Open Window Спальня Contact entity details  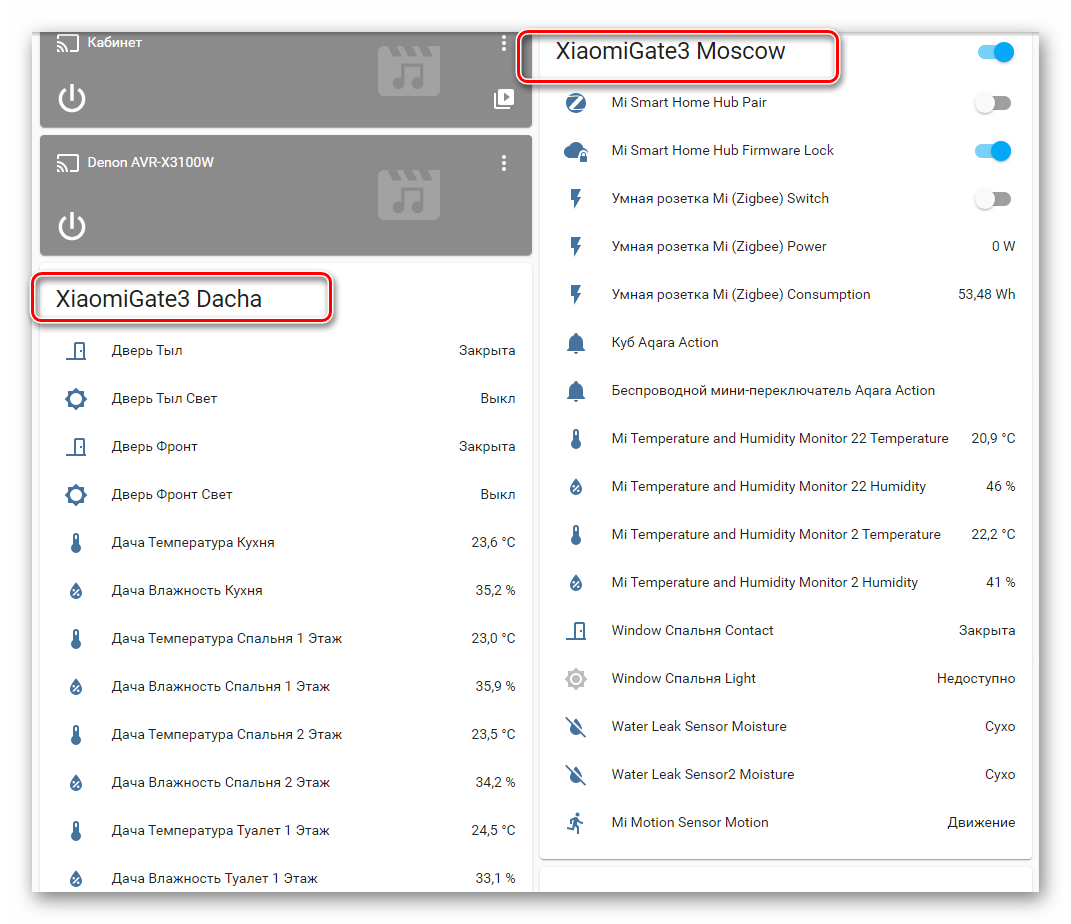tap(692, 631)
